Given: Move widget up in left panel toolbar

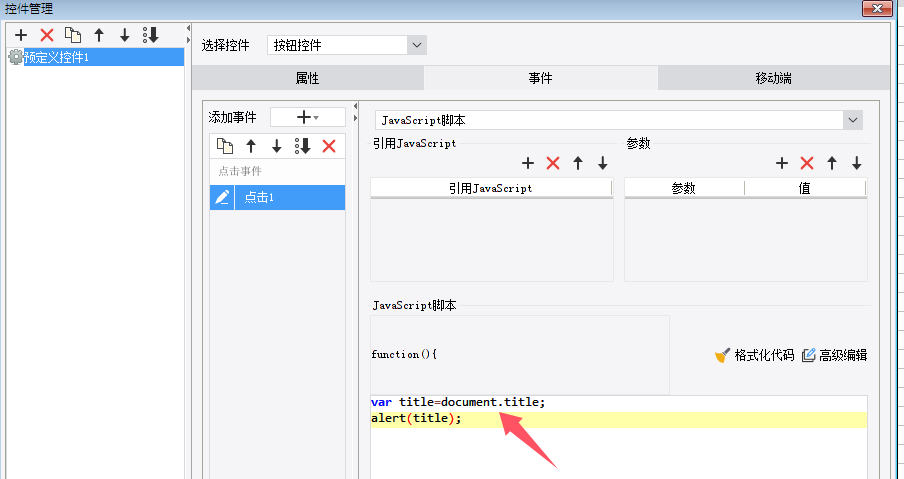Looking at the screenshot, I should pyautogui.click(x=98, y=35).
